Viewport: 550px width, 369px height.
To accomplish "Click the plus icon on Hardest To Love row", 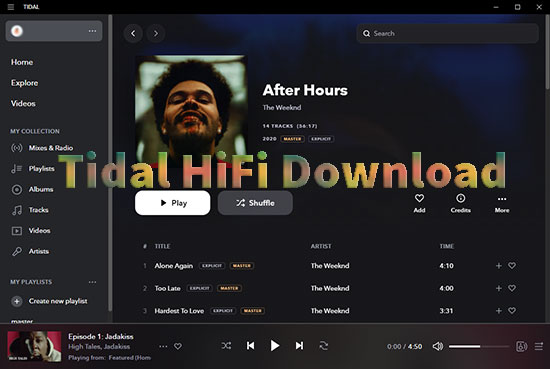I will (498, 311).
